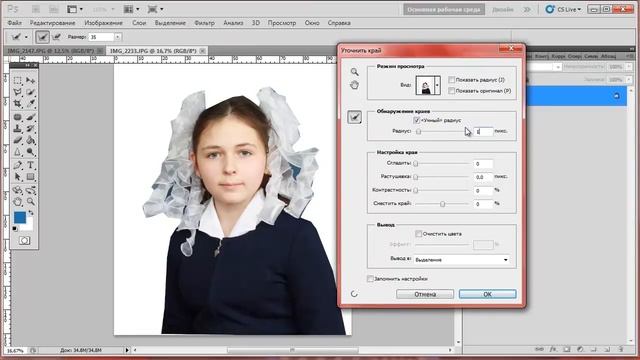This screenshot has height=360, width=640.
Task: Select the Spot Healing Brush tool
Action: click(x=18, y=118)
